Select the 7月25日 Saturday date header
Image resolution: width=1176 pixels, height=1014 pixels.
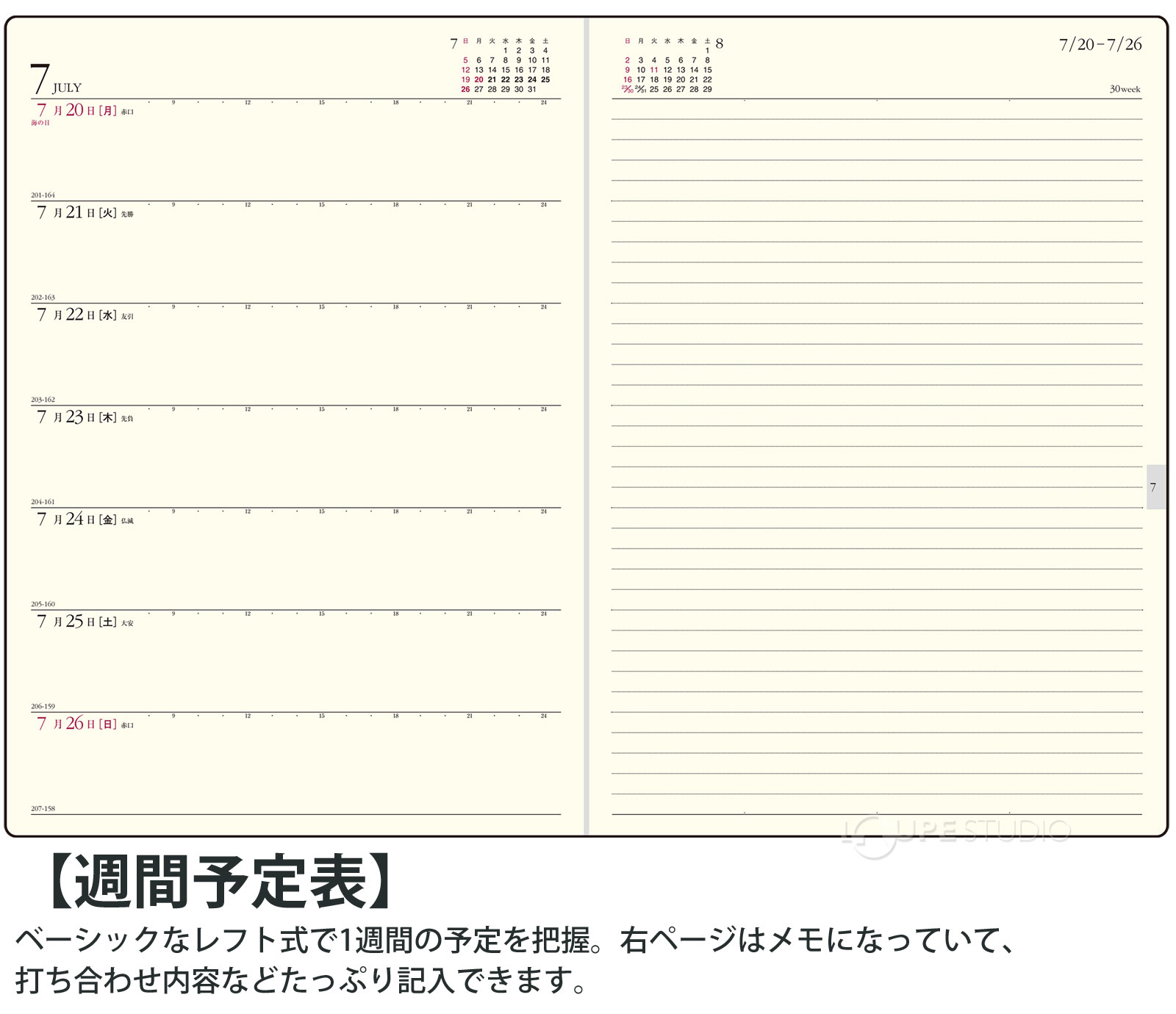(84, 621)
